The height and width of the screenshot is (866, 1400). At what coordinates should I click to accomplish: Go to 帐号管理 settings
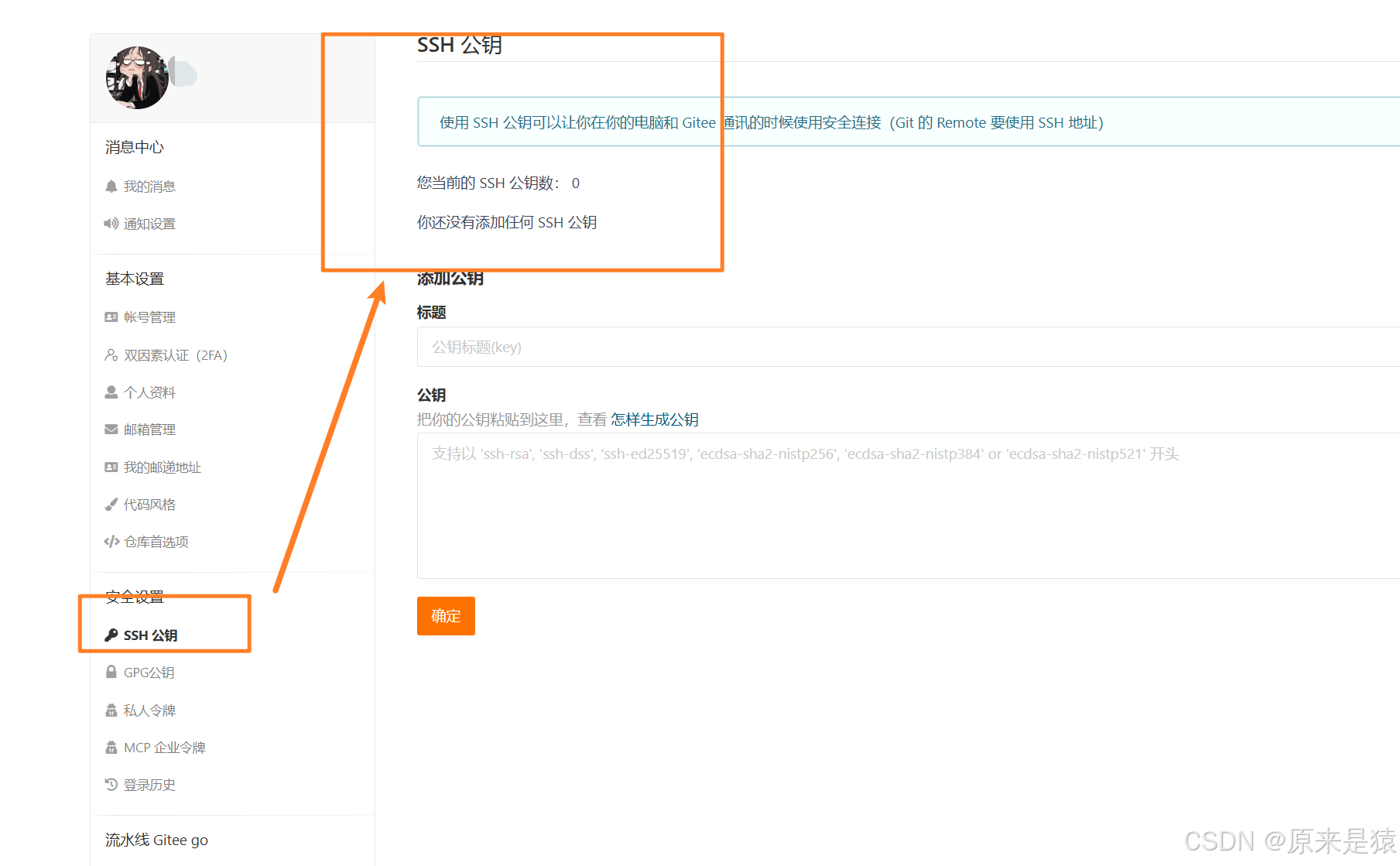tap(149, 317)
